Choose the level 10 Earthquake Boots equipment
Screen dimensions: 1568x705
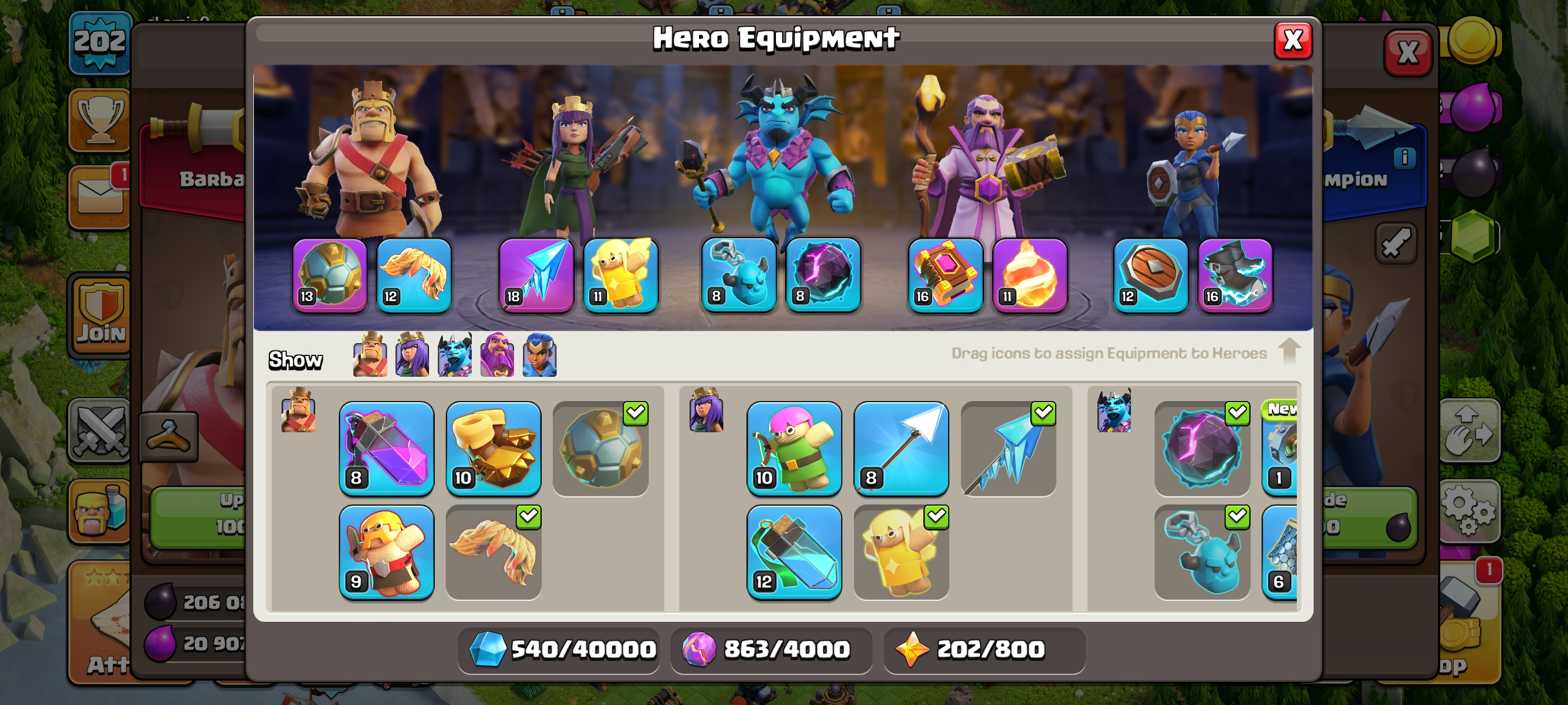(x=493, y=448)
